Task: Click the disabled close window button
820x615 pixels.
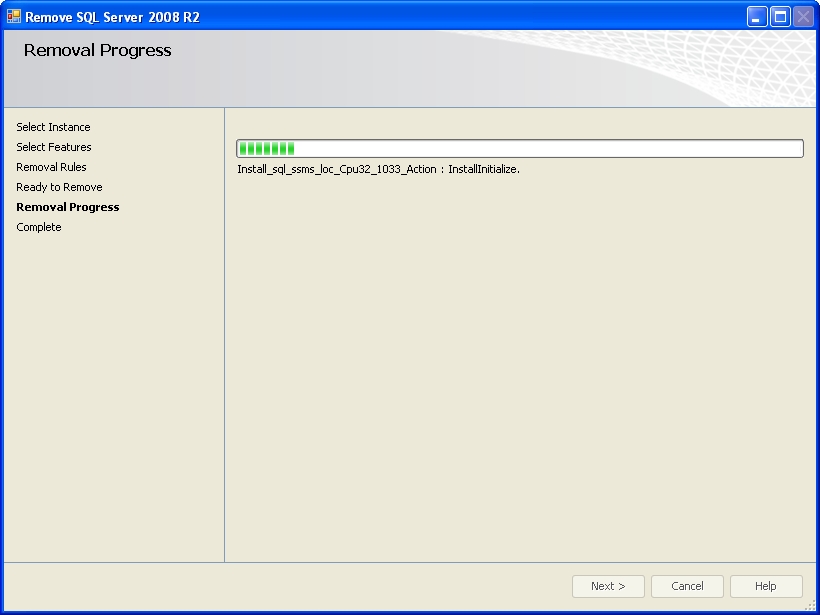Action: pyautogui.click(x=803, y=17)
